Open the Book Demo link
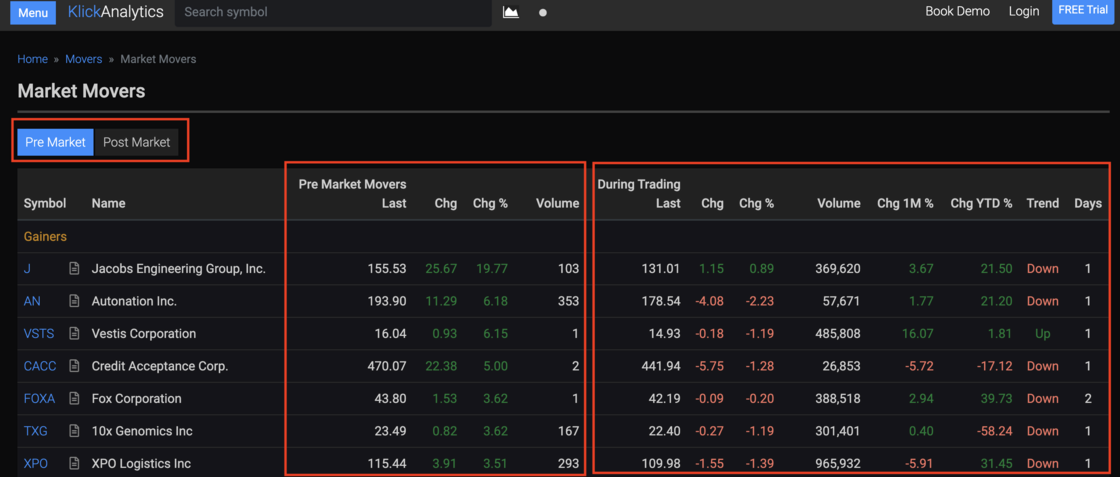This screenshot has height=477, width=1120. [957, 11]
